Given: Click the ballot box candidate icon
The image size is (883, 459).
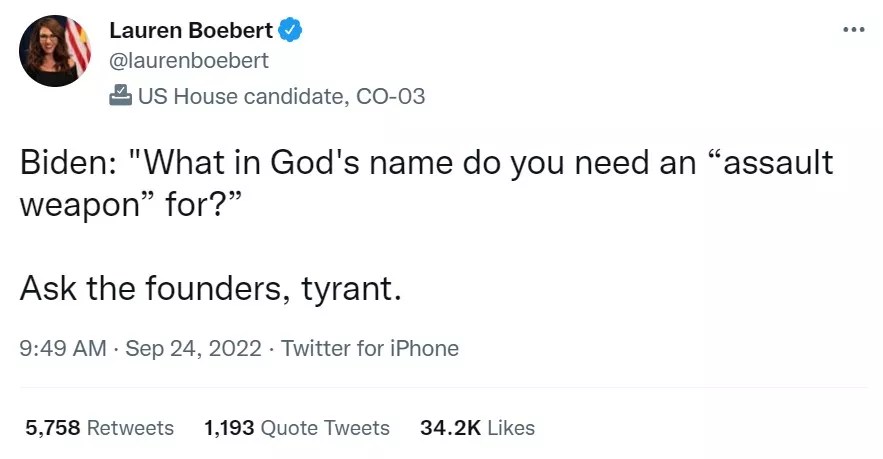Looking at the screenshot, I should pyautogui.click(x=119, y=96).
